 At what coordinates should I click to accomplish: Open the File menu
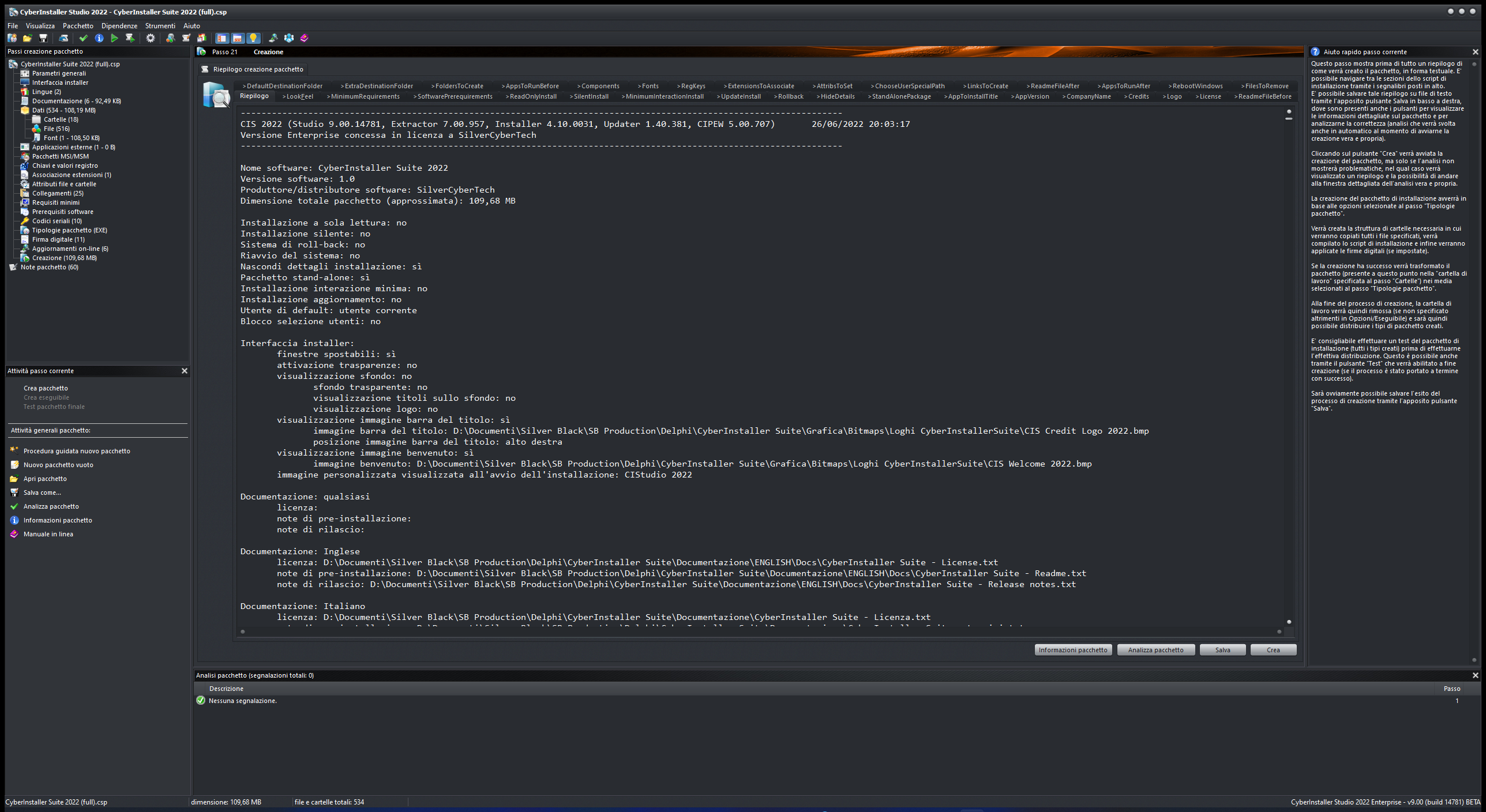click(x=13, y=26)
